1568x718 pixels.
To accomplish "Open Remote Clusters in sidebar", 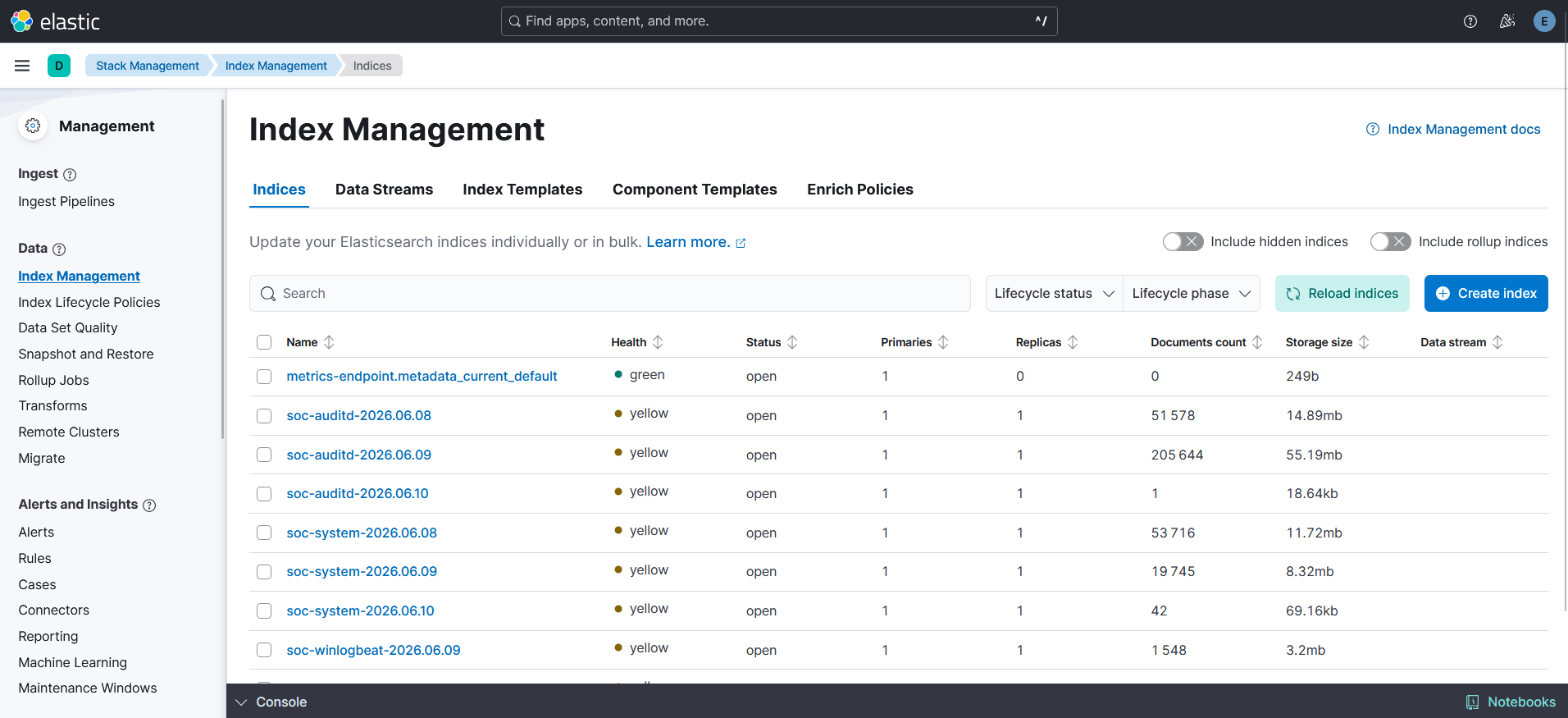I will tap(69, 432).
